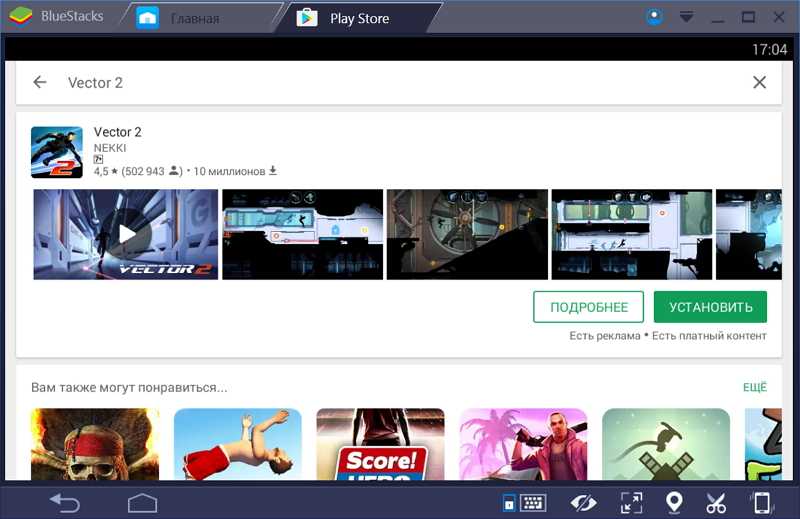This screenshot has height=519, width=800.
Task: Go back with the search bar arrow
Action: [40, 82]
